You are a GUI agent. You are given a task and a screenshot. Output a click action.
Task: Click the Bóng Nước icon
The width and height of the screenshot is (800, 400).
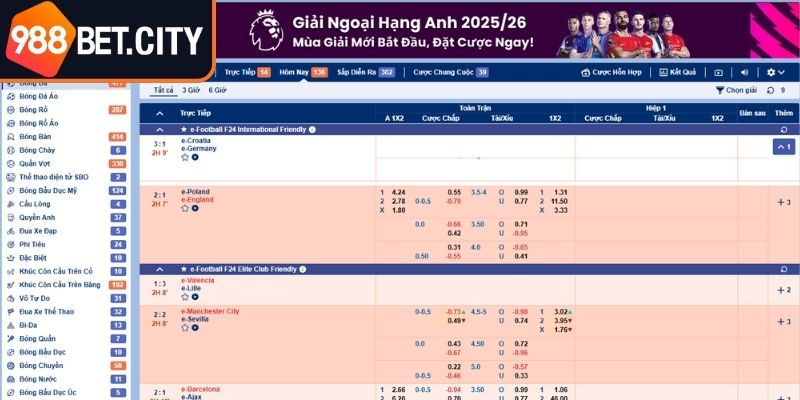[x=10, y=379]
